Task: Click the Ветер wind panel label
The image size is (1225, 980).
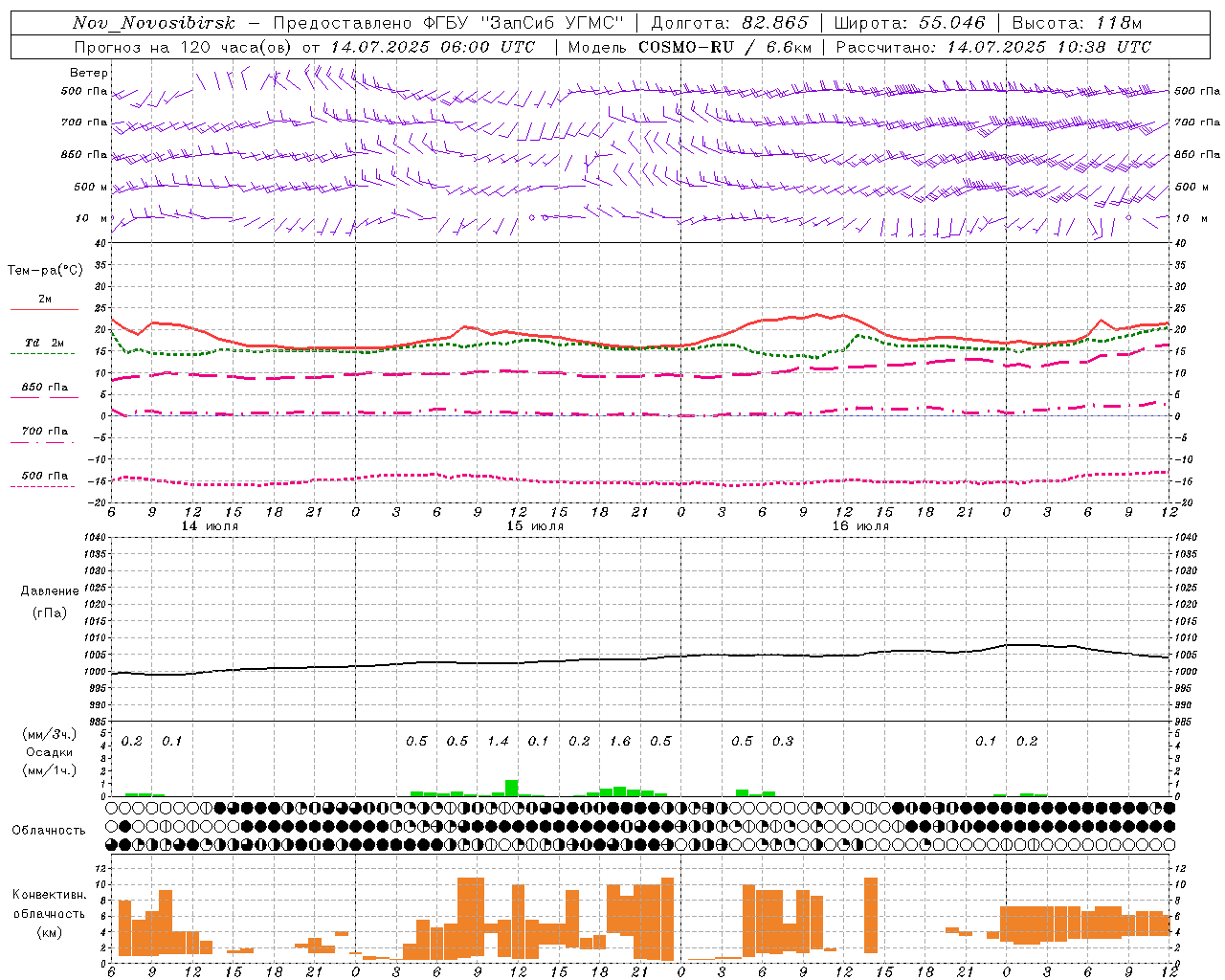Action: pyautogui.click(x=89, y=73)
